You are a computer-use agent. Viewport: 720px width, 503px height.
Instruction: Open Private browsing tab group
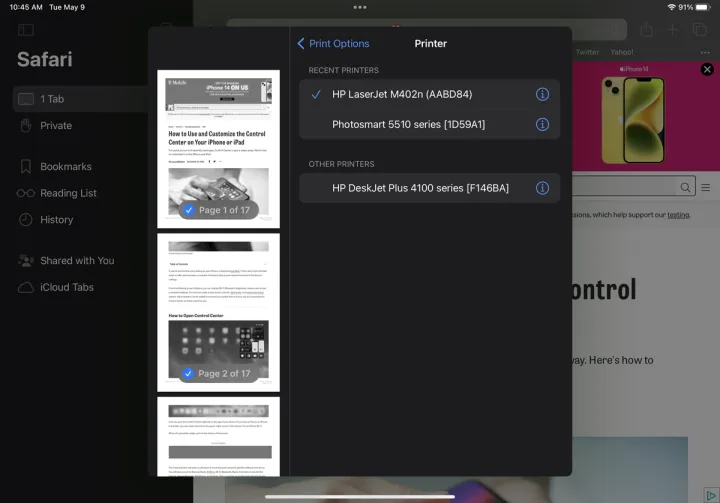(x=56, y=126)
